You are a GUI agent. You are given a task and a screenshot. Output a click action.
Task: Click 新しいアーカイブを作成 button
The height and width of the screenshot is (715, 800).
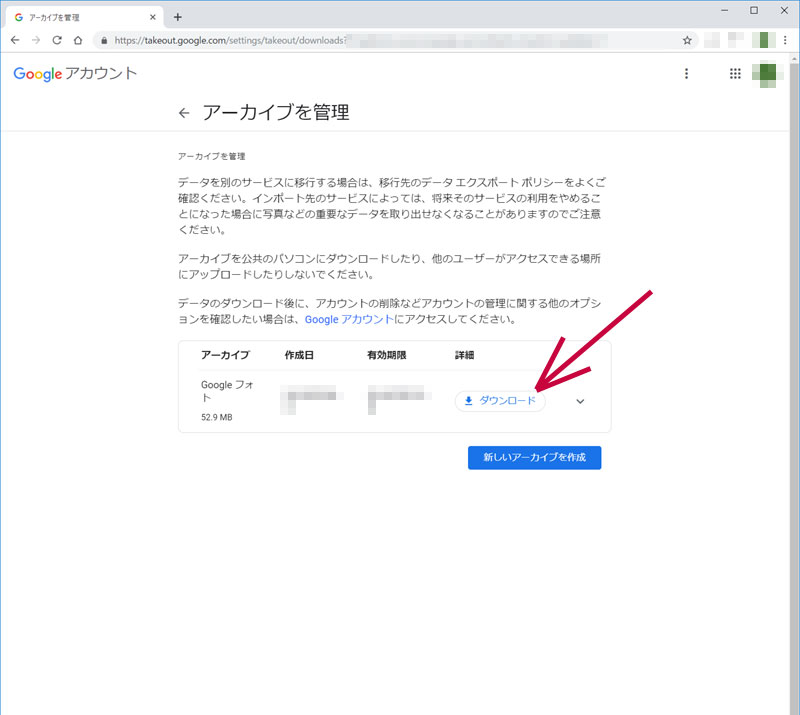534,458
